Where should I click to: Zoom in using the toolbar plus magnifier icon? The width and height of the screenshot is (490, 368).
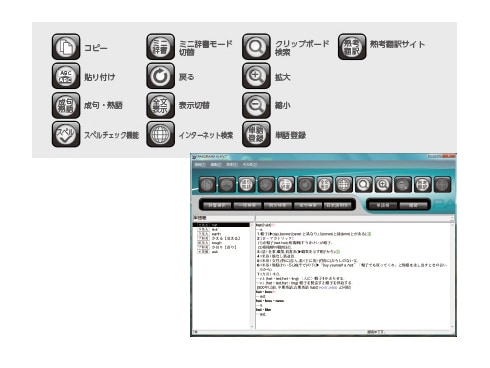(383, 184)
